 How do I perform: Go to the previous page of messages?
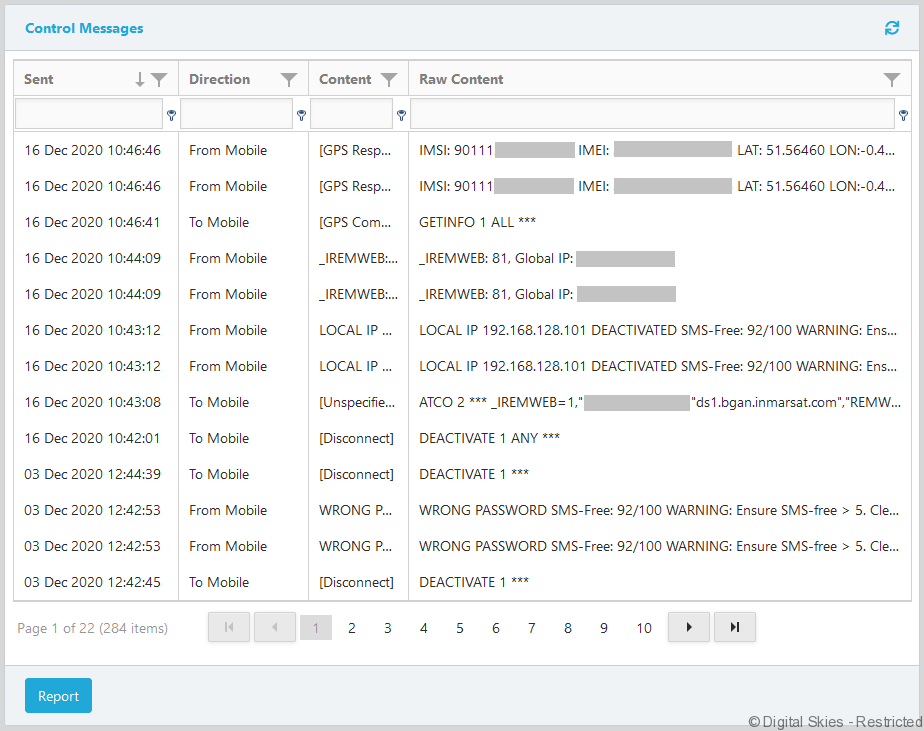point(275,627)
